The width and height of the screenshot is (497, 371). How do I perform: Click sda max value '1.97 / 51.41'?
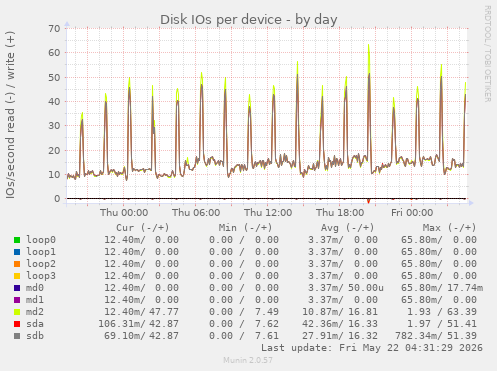(x=442, y=324)
